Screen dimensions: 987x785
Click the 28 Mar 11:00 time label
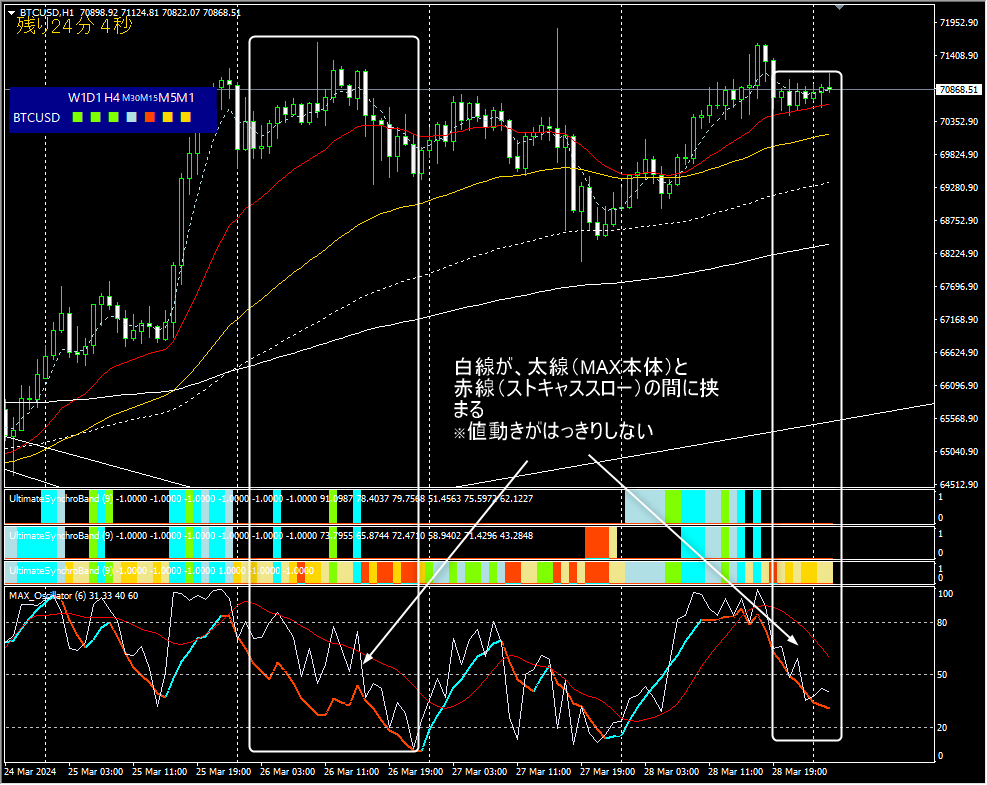pyautogui.click(x=735, y=772)
